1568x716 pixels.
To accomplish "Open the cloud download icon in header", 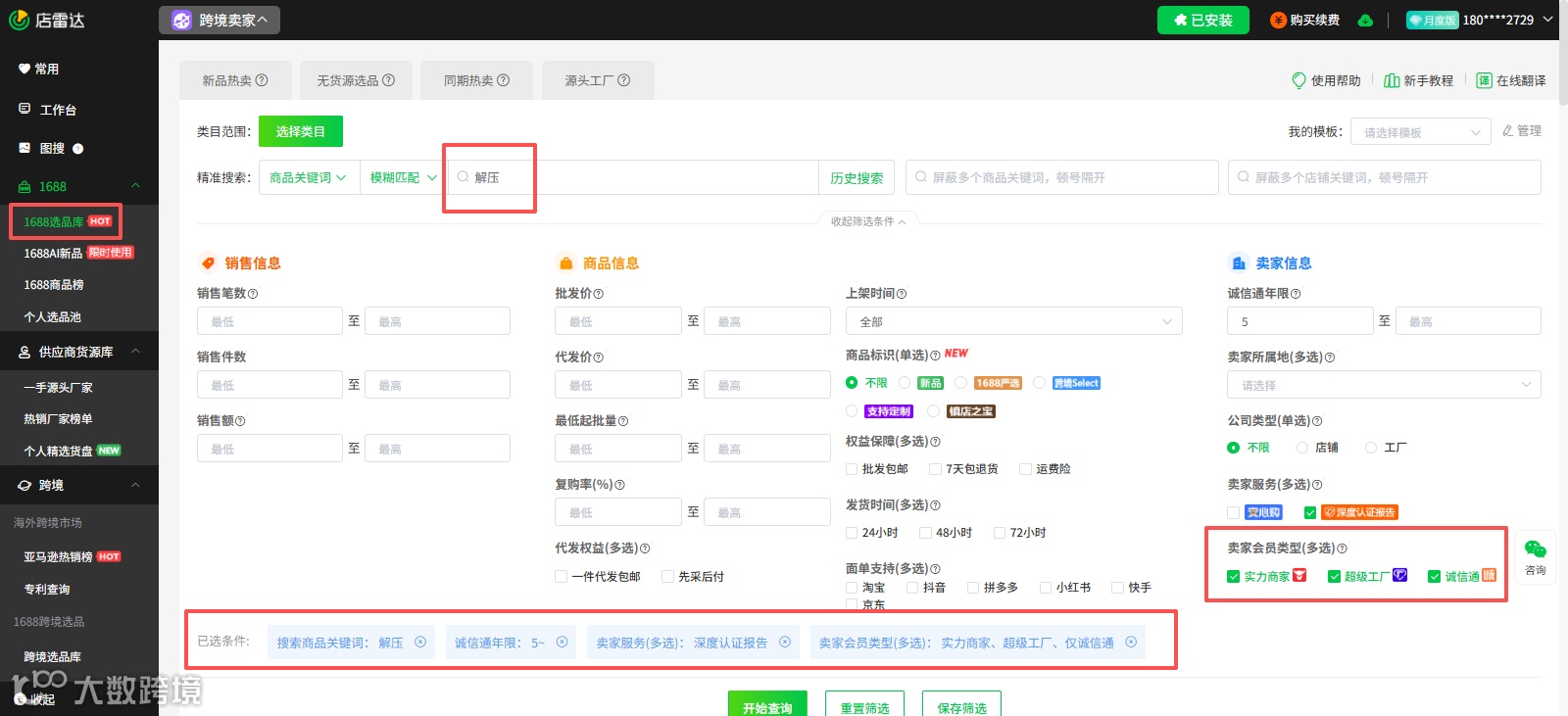I will [x=1365, y=21].
